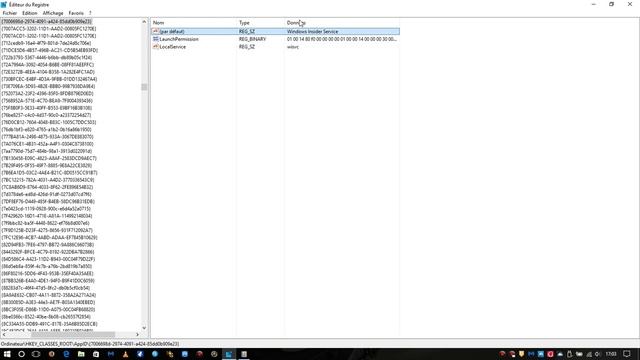Select the {7A076CE1-4B31-452a...} key

(x=47, y=144)
